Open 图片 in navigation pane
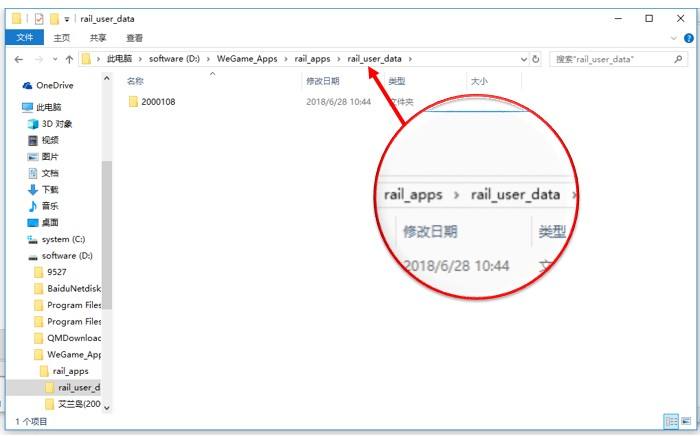The height and width of the screenshot is (436, 700). [50, 157]
